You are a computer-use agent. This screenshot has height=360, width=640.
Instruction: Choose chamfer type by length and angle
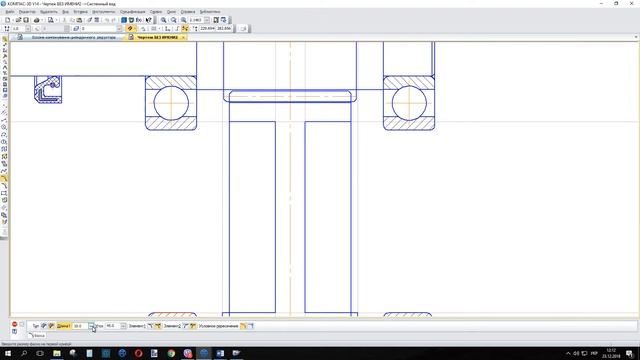(51, 326)
